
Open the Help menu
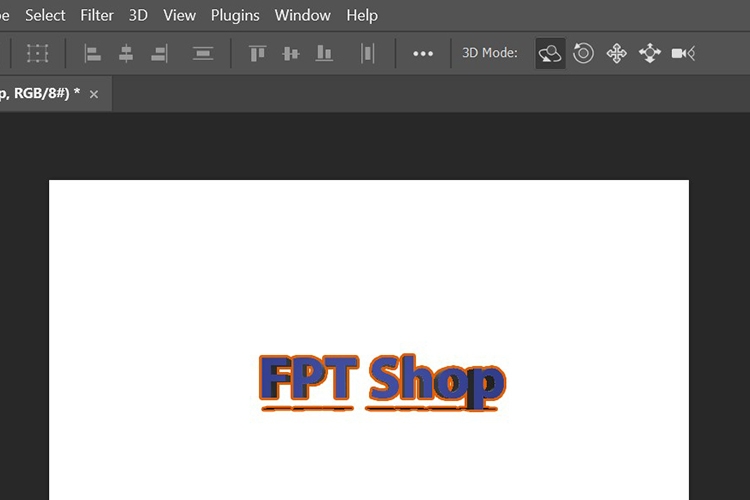(362, 15)
